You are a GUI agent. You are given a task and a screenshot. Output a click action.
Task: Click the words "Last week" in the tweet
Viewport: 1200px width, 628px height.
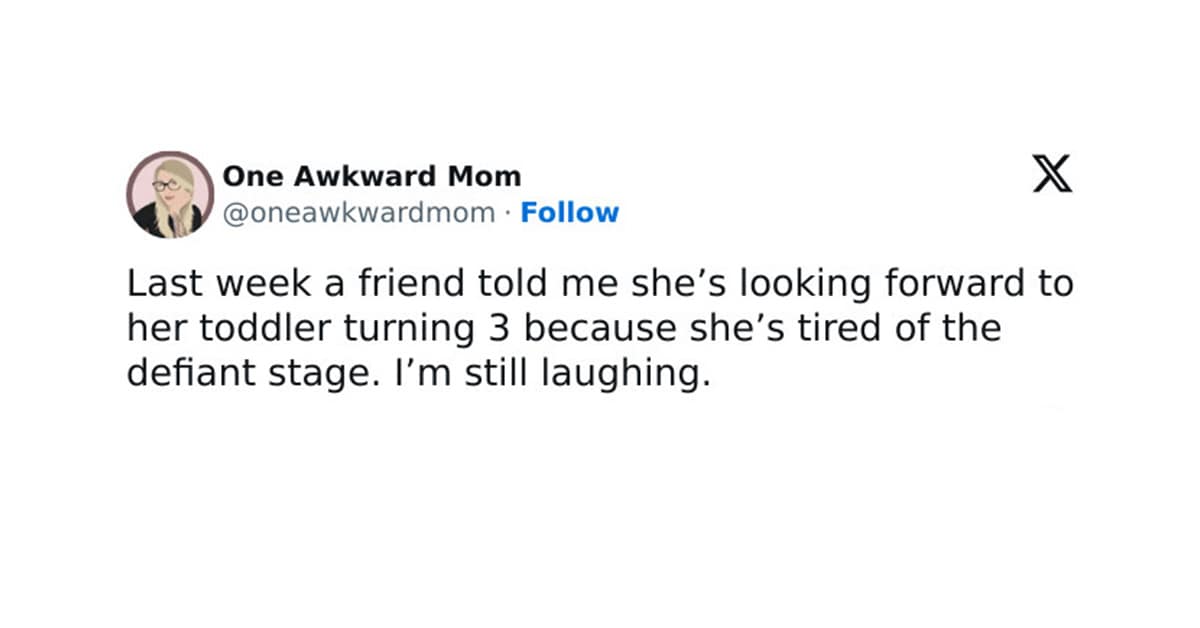coord(194,285)
